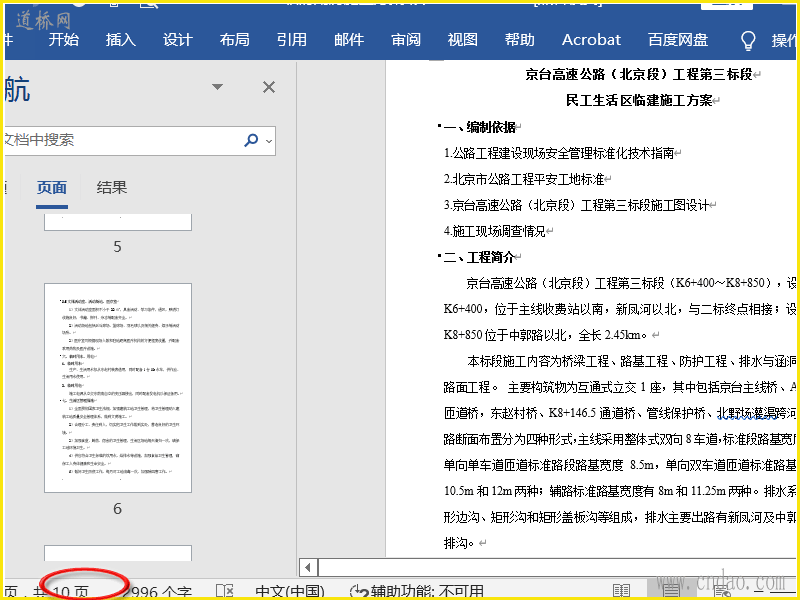
Task: Click the proofing check icon in status bar
Action: pyautogui.click(x=224, y=591)
